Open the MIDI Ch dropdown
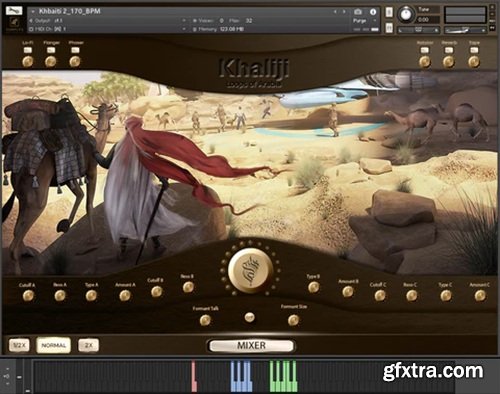 click(x=184, y=29)
